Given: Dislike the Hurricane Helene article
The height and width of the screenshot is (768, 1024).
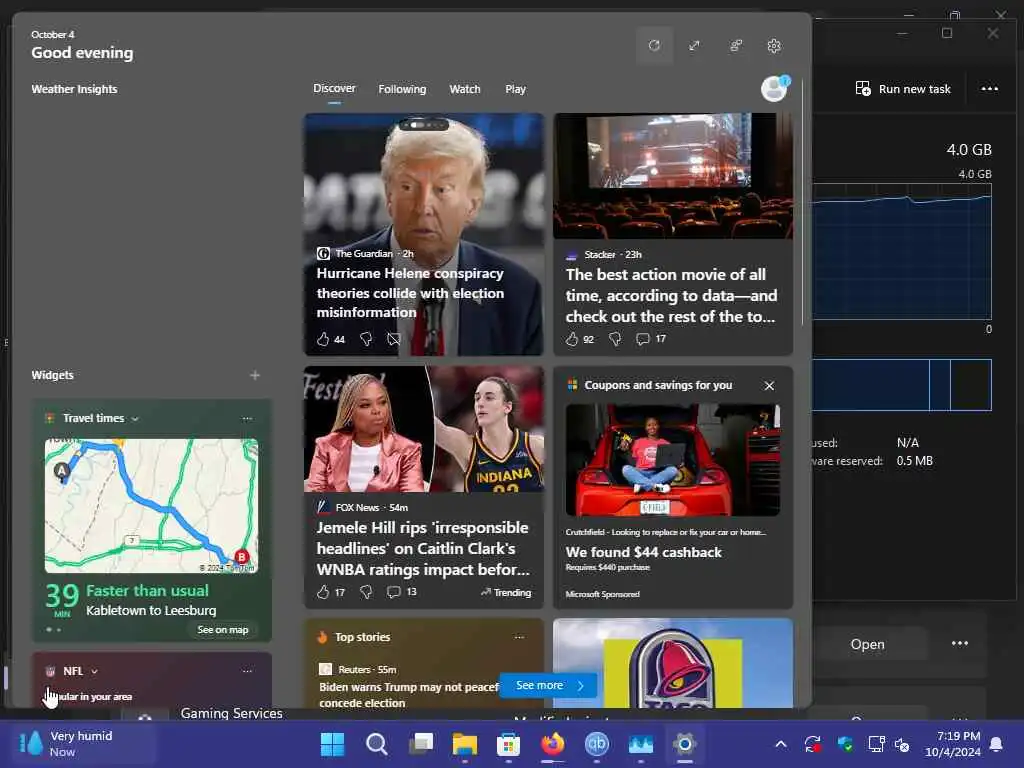Looking at the screenshot, I should click(x=366, y=339).
